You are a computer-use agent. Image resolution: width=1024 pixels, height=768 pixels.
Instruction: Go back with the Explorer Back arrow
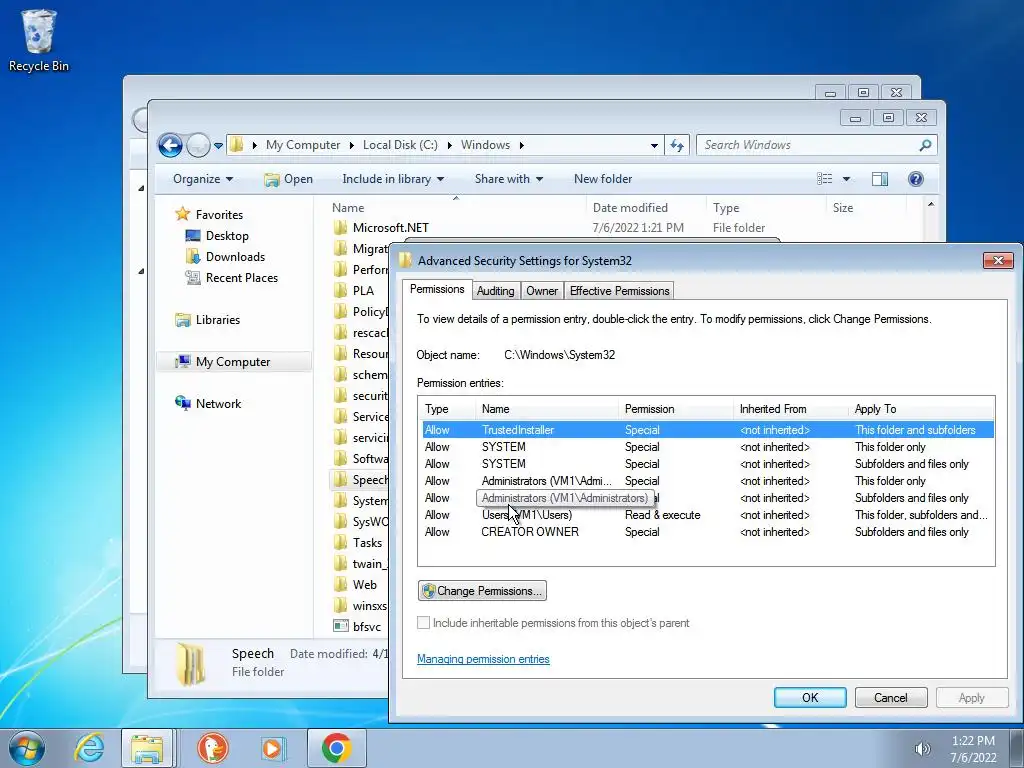pos(170,145)
